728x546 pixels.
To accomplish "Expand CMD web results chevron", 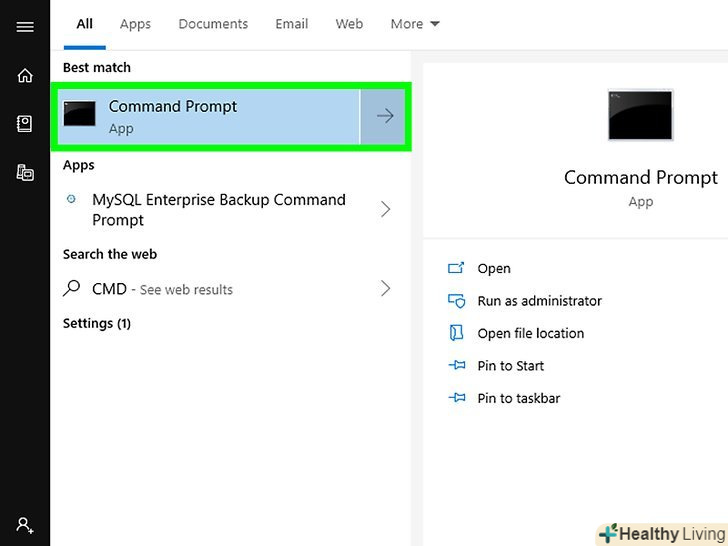I will pyautogui.click(x=386, y=289).
